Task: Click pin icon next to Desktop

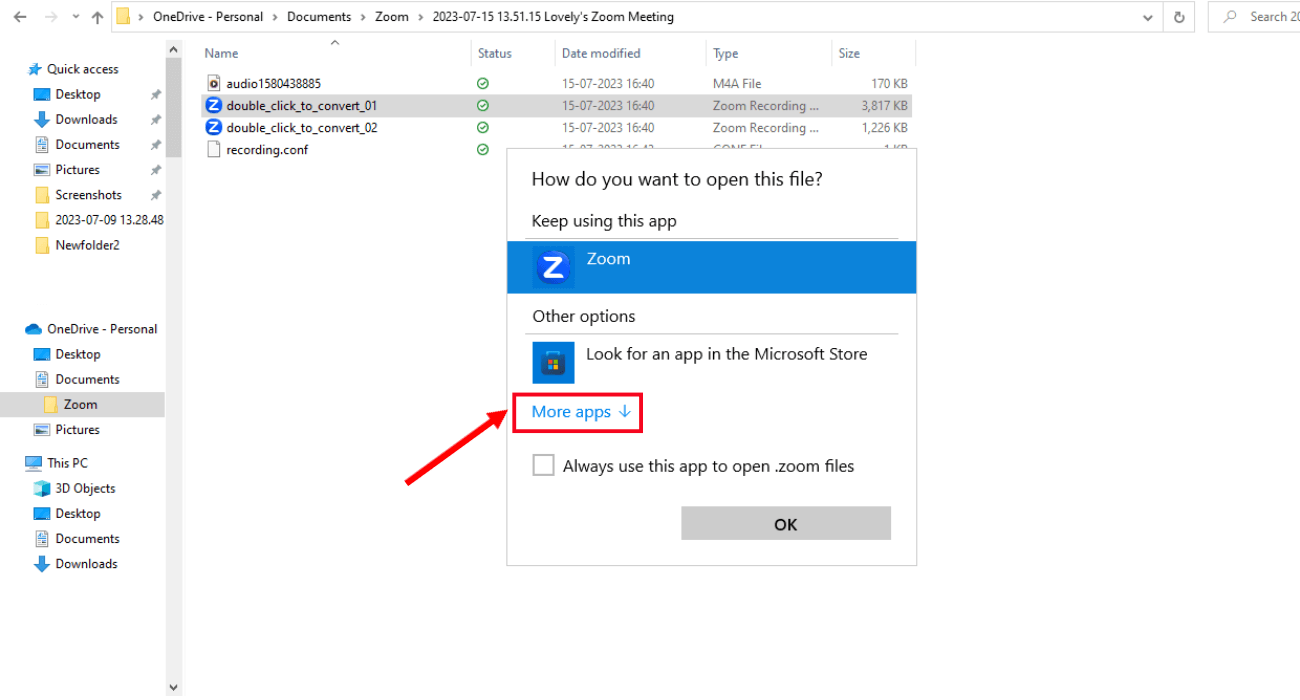Action: click(x=155, y=94)
